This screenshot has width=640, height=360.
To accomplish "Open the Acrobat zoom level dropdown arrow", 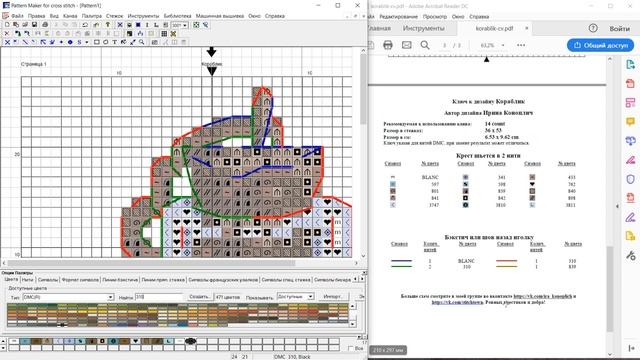I will pos(503,45).
